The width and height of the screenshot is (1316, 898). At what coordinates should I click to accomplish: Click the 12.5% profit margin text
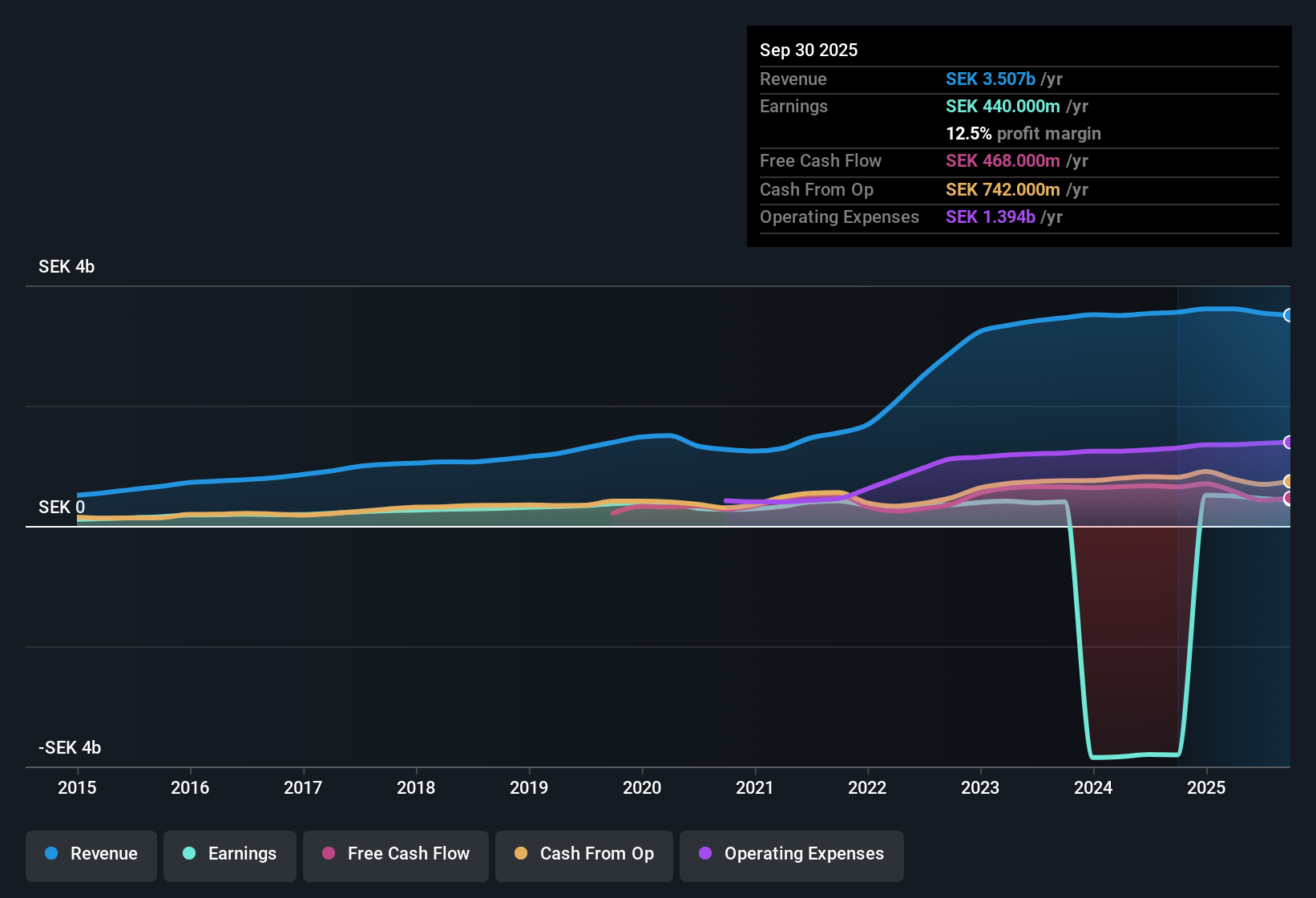pos(1023,133)
